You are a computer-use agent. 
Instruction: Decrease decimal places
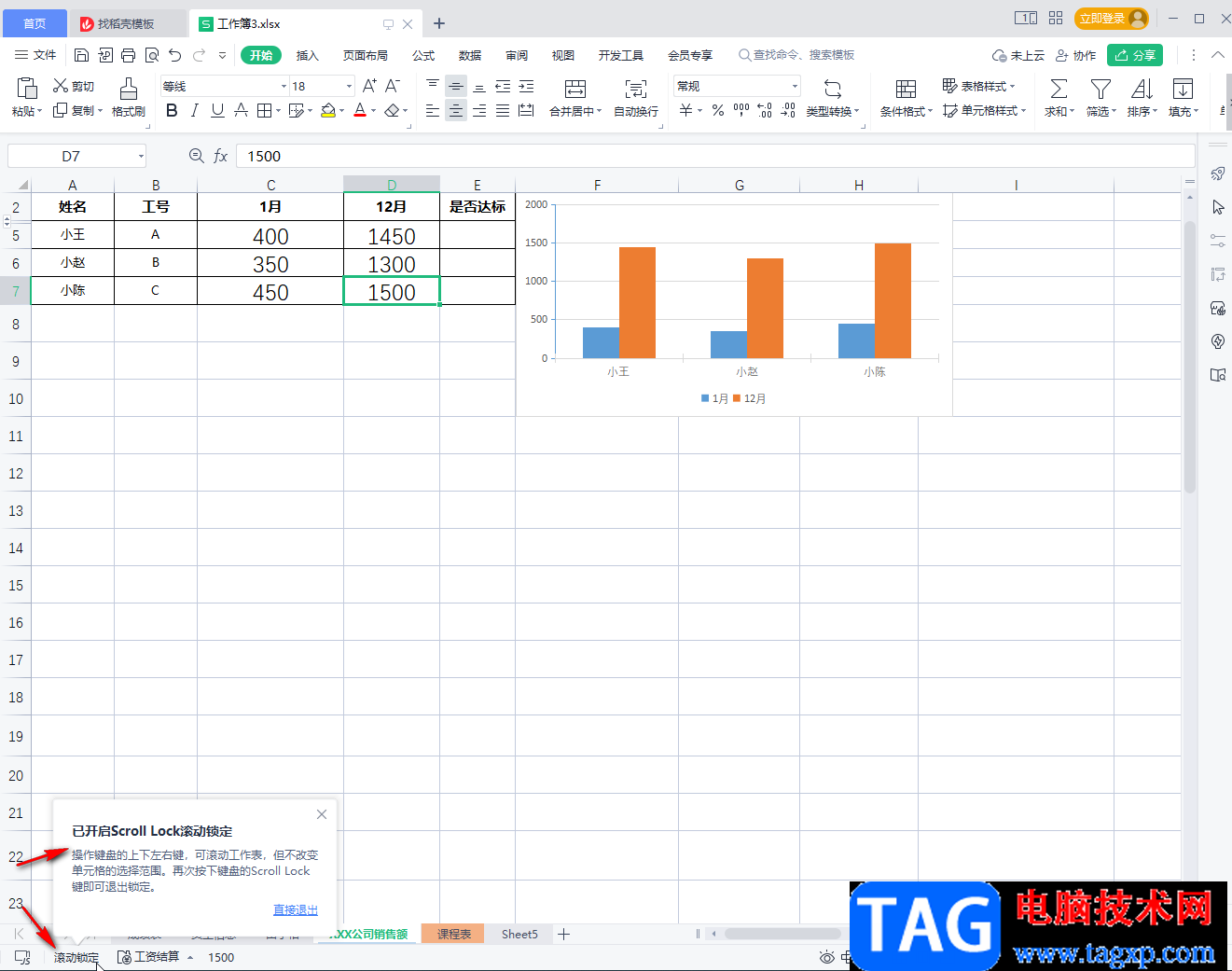tap(788, 110)
